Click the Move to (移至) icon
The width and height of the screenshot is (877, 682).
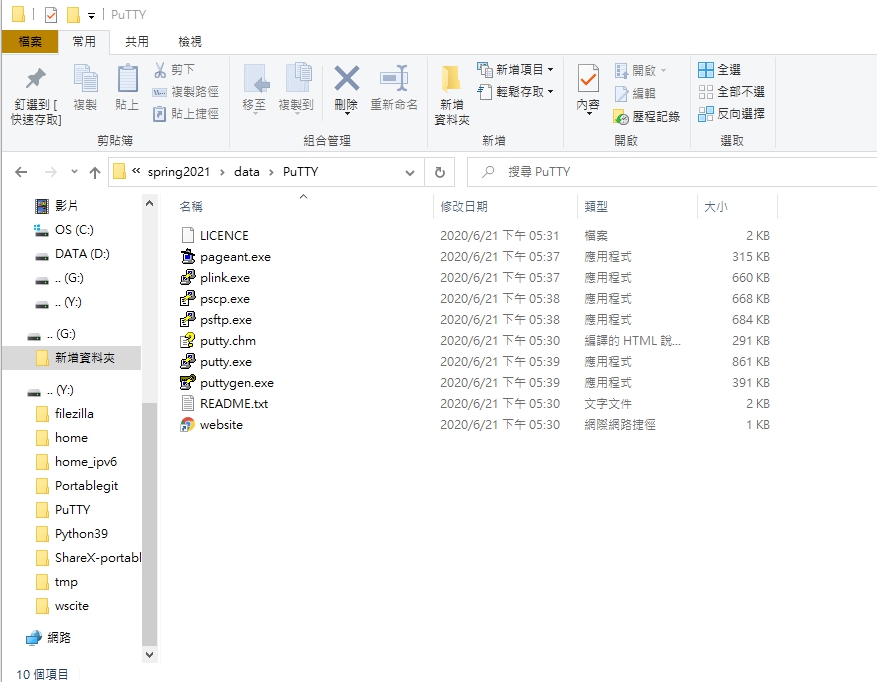coord(256,78)
